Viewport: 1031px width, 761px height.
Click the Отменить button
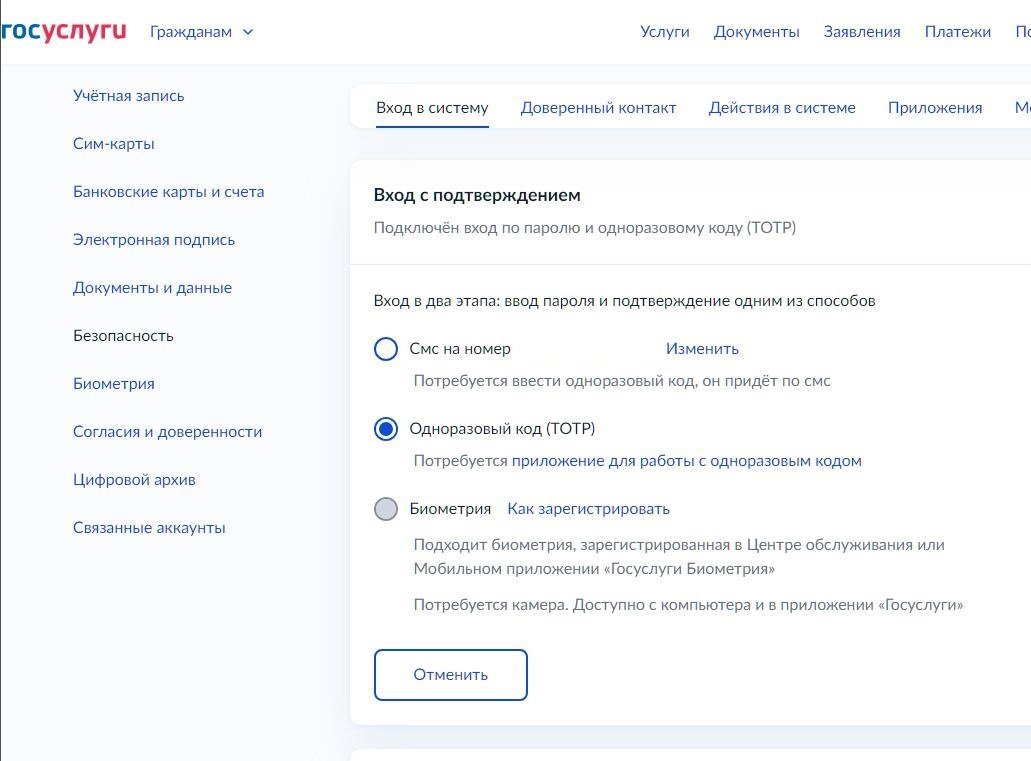(450, 675)
